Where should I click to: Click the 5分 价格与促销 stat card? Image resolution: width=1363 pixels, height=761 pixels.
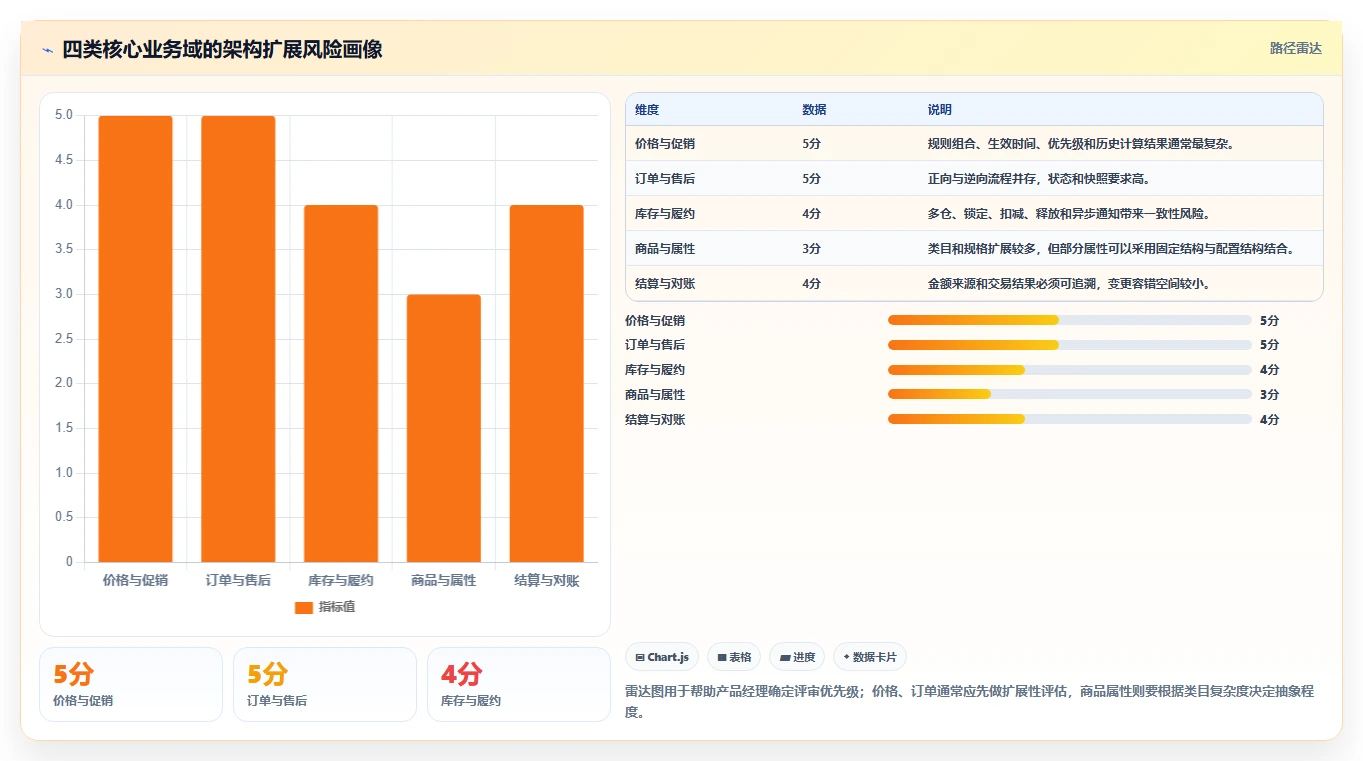131,684
